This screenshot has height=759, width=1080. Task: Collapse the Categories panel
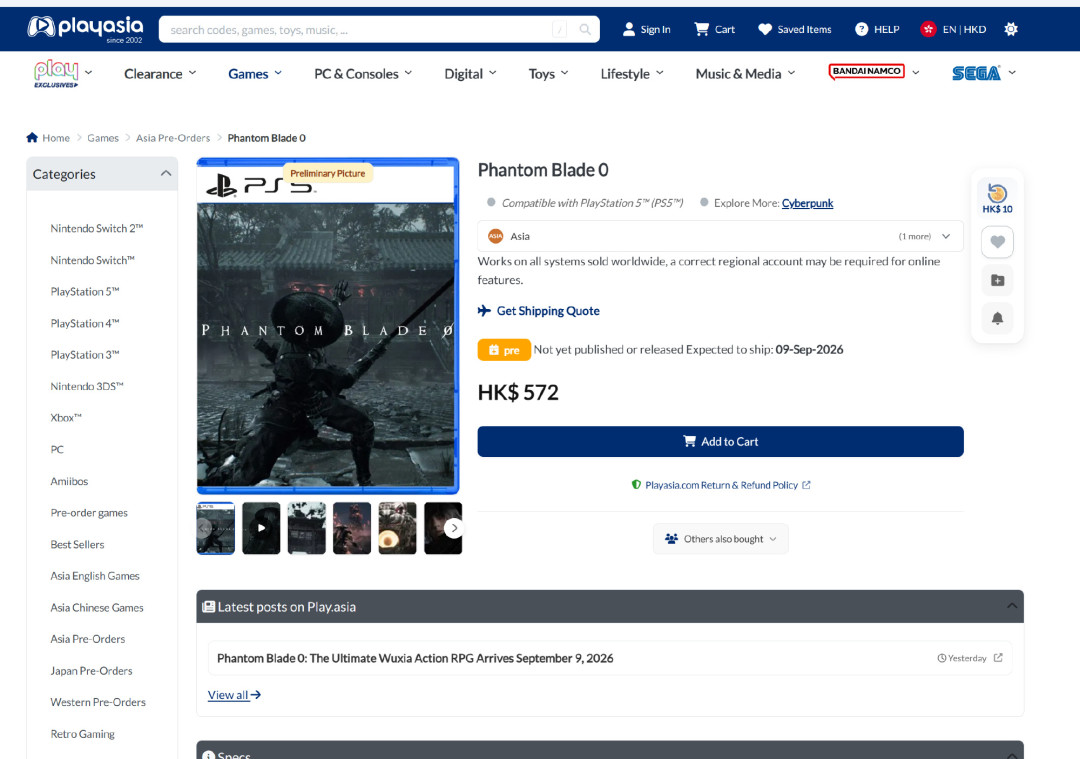[166, 174]
